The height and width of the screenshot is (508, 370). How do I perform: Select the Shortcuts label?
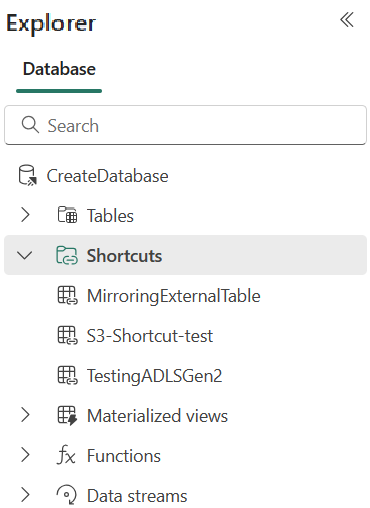[124, 256]
